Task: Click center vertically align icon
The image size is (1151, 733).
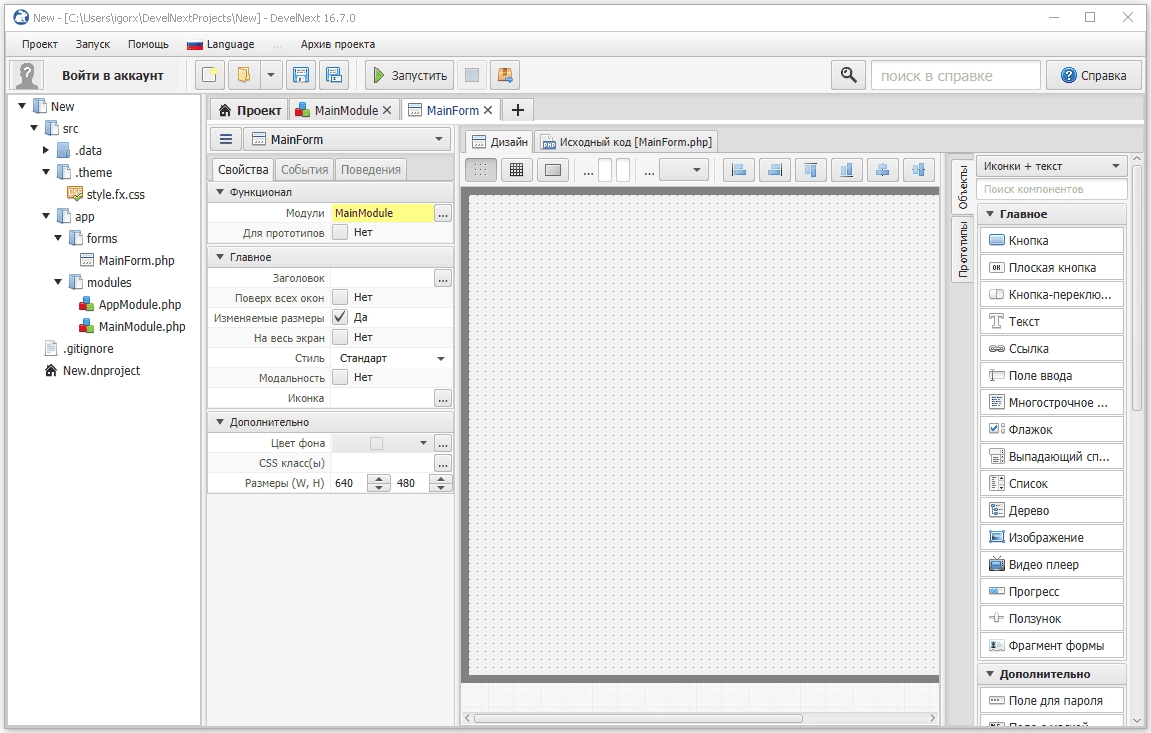Action: (x=918, y=170)
